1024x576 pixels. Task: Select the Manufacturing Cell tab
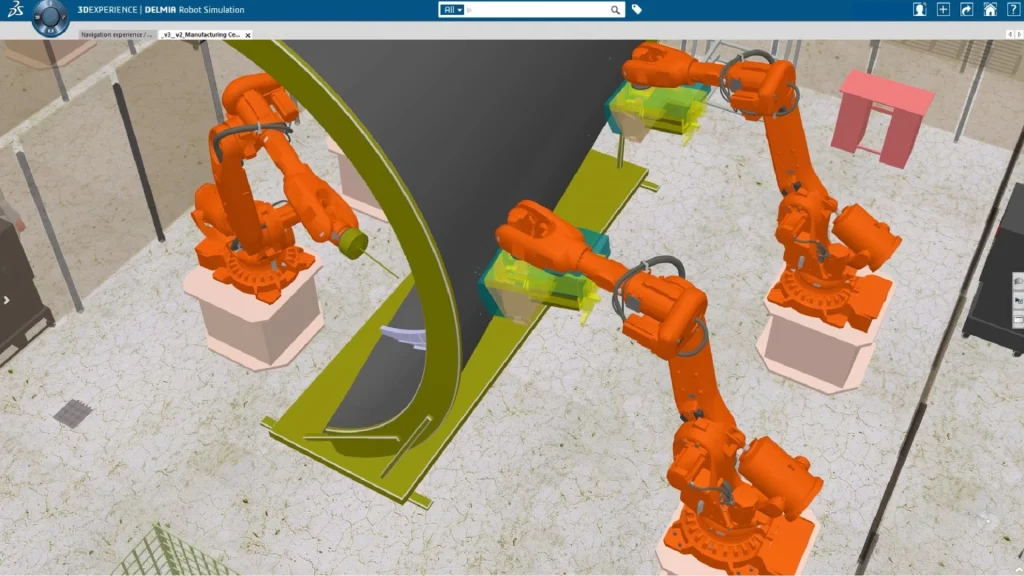pos(200,34)
